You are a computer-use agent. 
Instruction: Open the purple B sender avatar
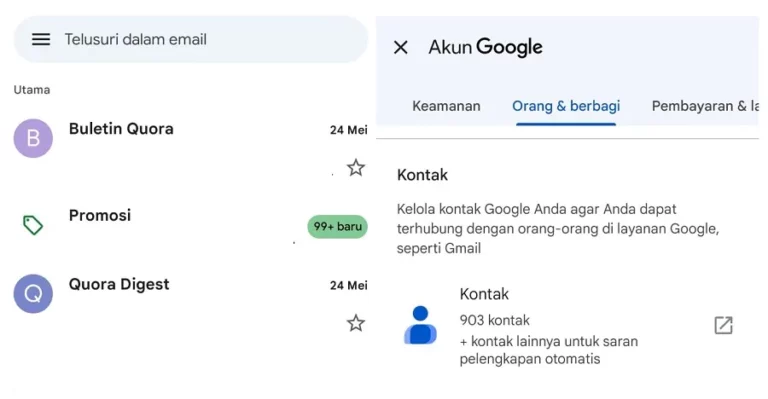click(33, 138)
